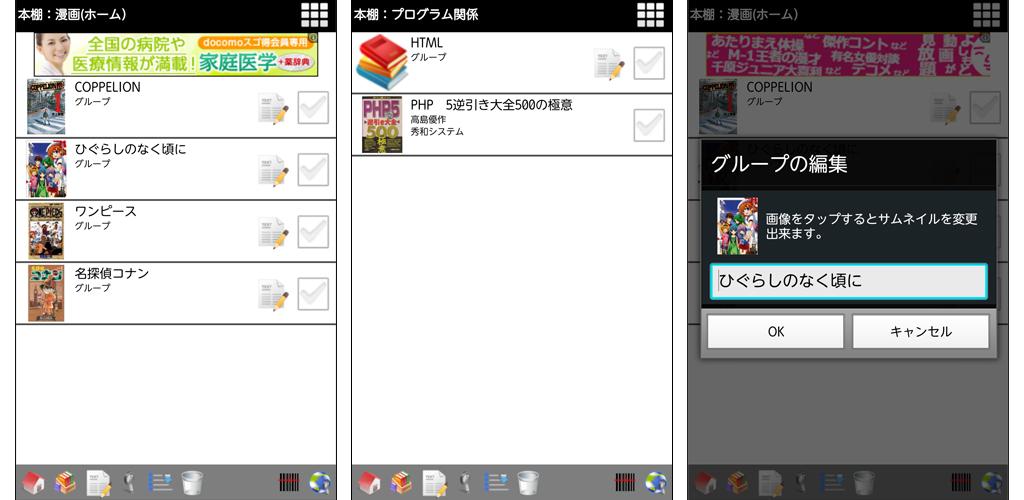This screenshot has height=500, width=1024.
Task: Open magnifier search icon in プログラム関係 toolbar
Action: [465, 483]
